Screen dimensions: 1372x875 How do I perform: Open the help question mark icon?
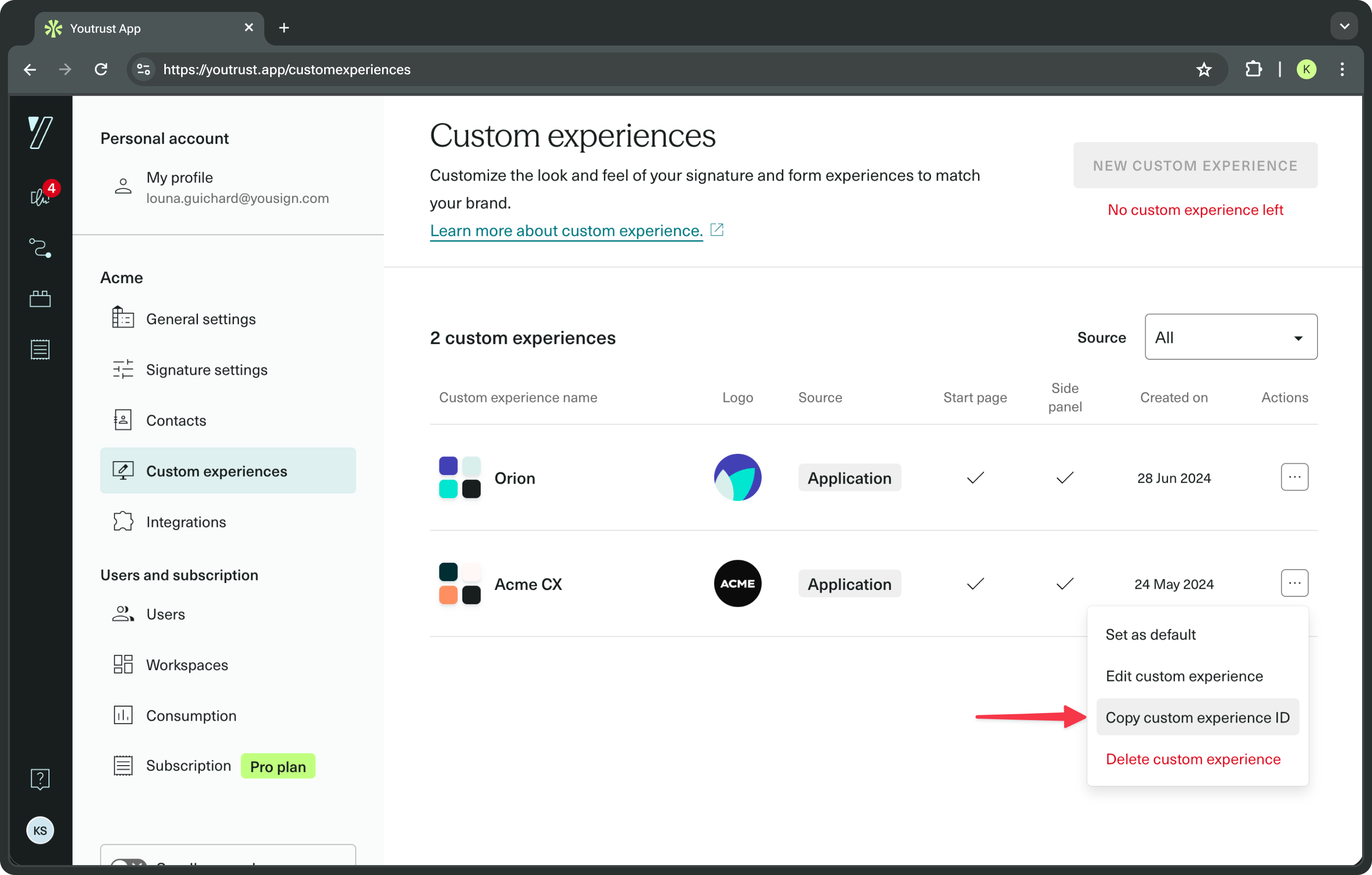(x=40, y=778)
